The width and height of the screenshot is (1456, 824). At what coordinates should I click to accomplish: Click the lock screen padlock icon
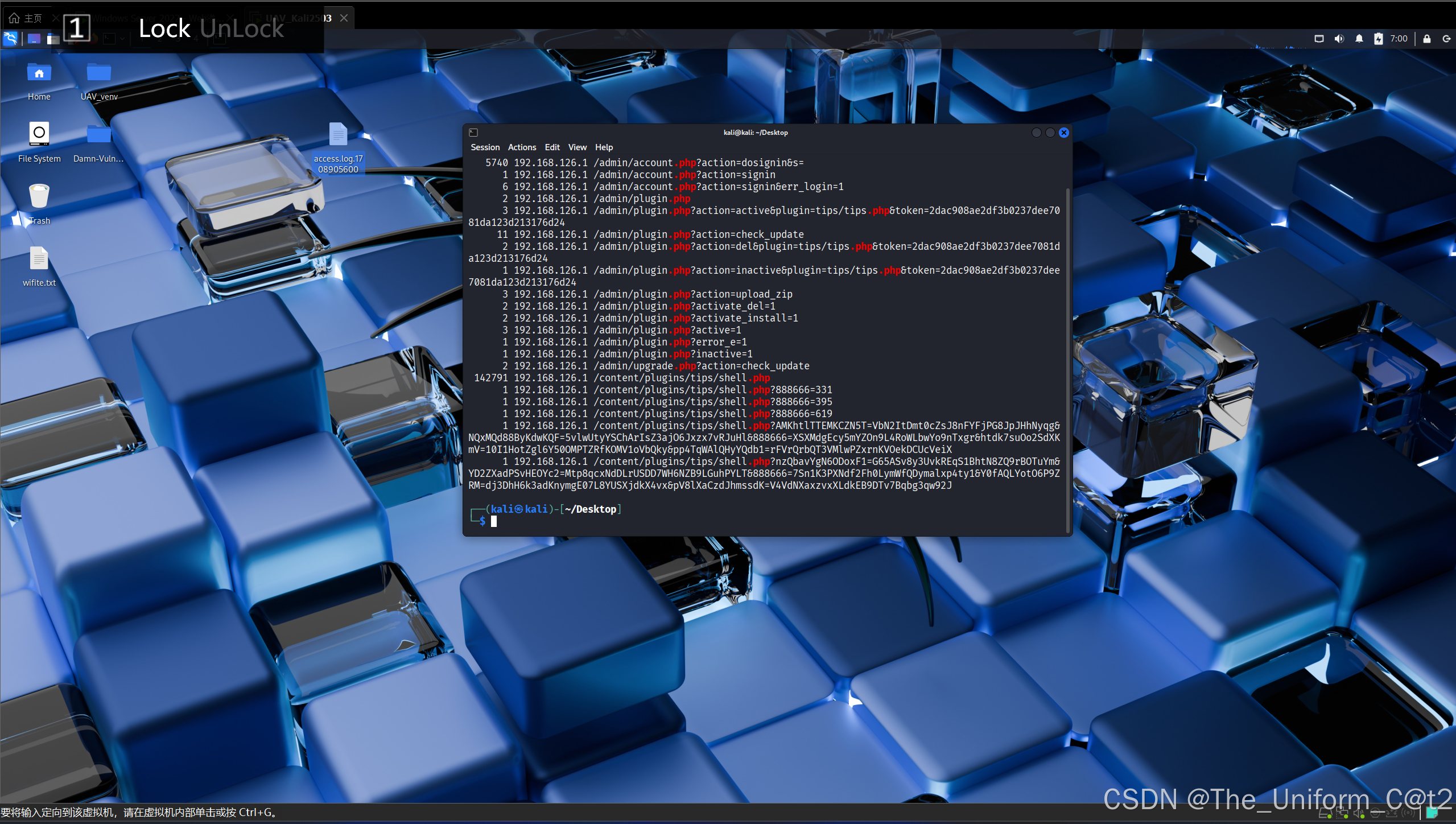pyautogui.click(x=1427, y=39)
